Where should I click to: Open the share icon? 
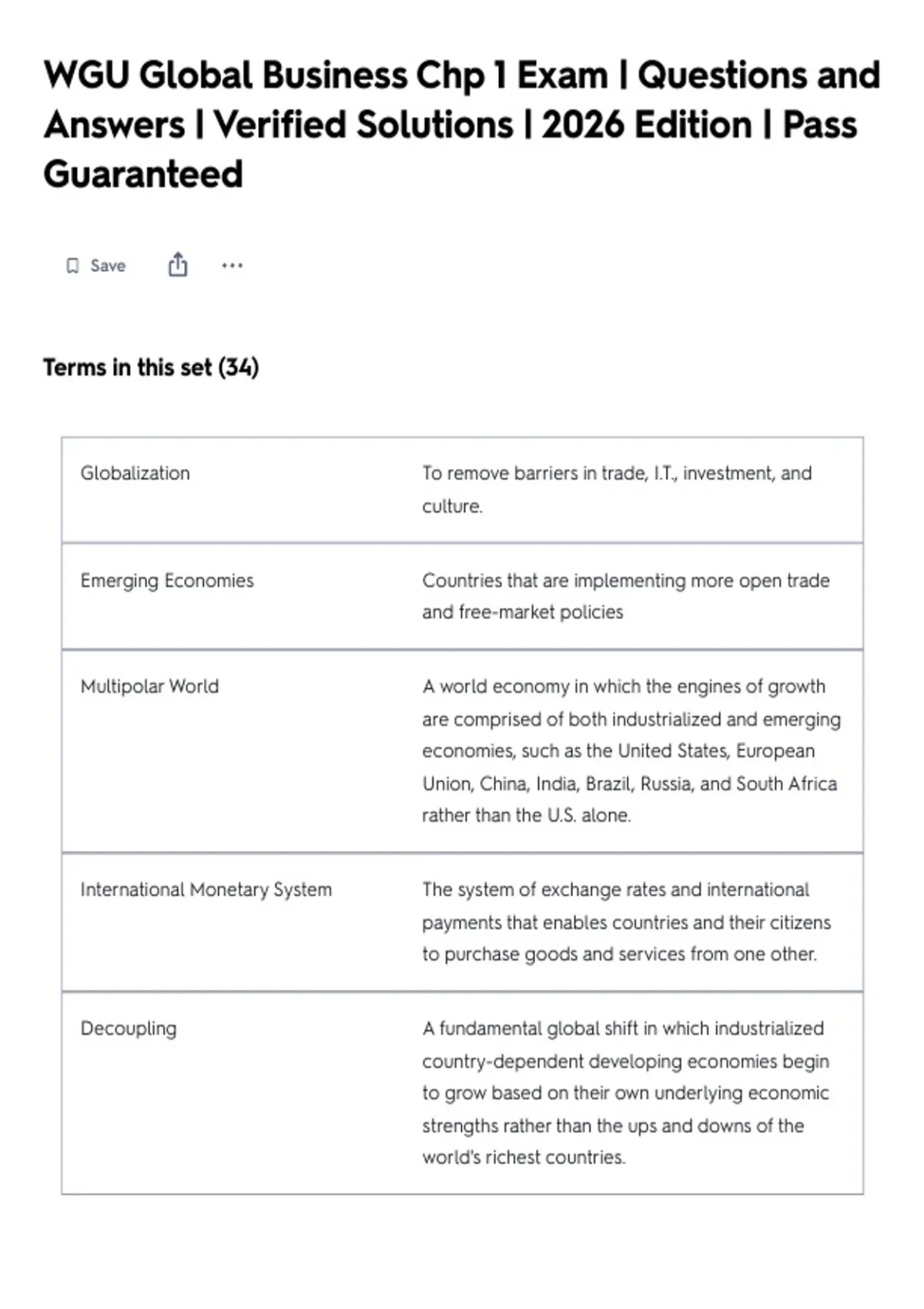coord(178,265)
